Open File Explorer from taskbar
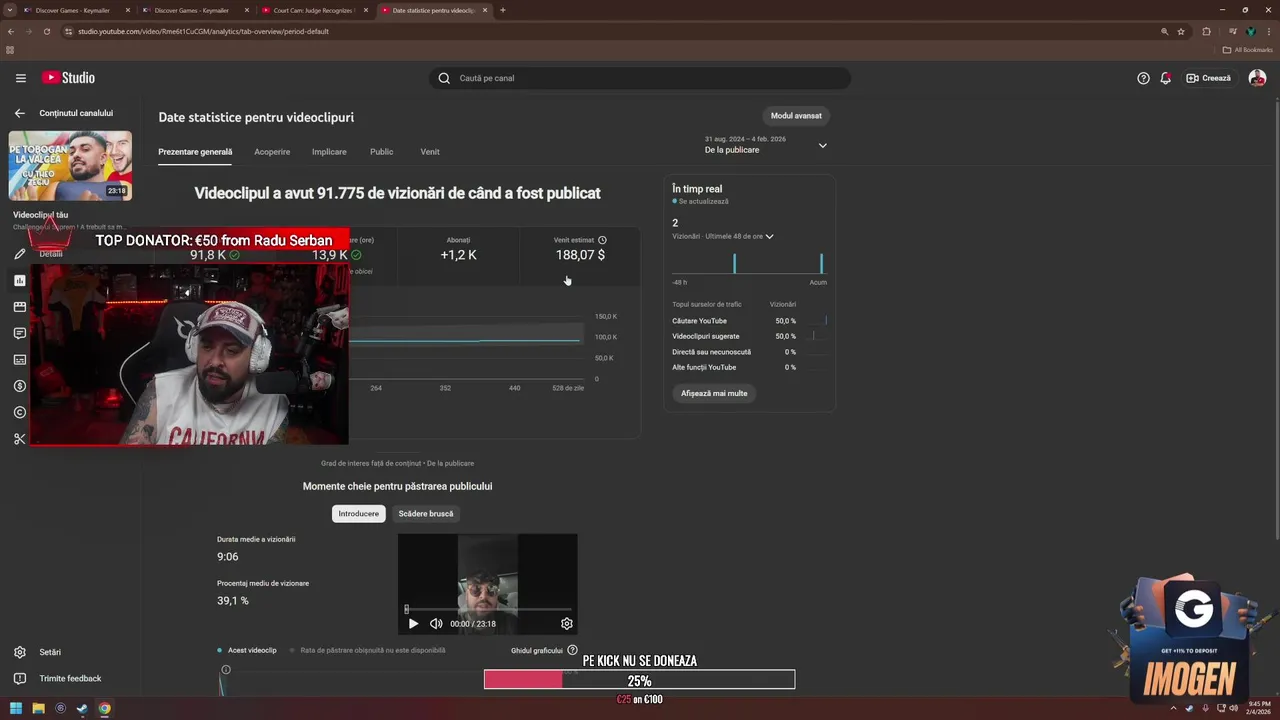Image resolution: width=1280 pixels, height=720 pixels. click(x=38, y=709)
